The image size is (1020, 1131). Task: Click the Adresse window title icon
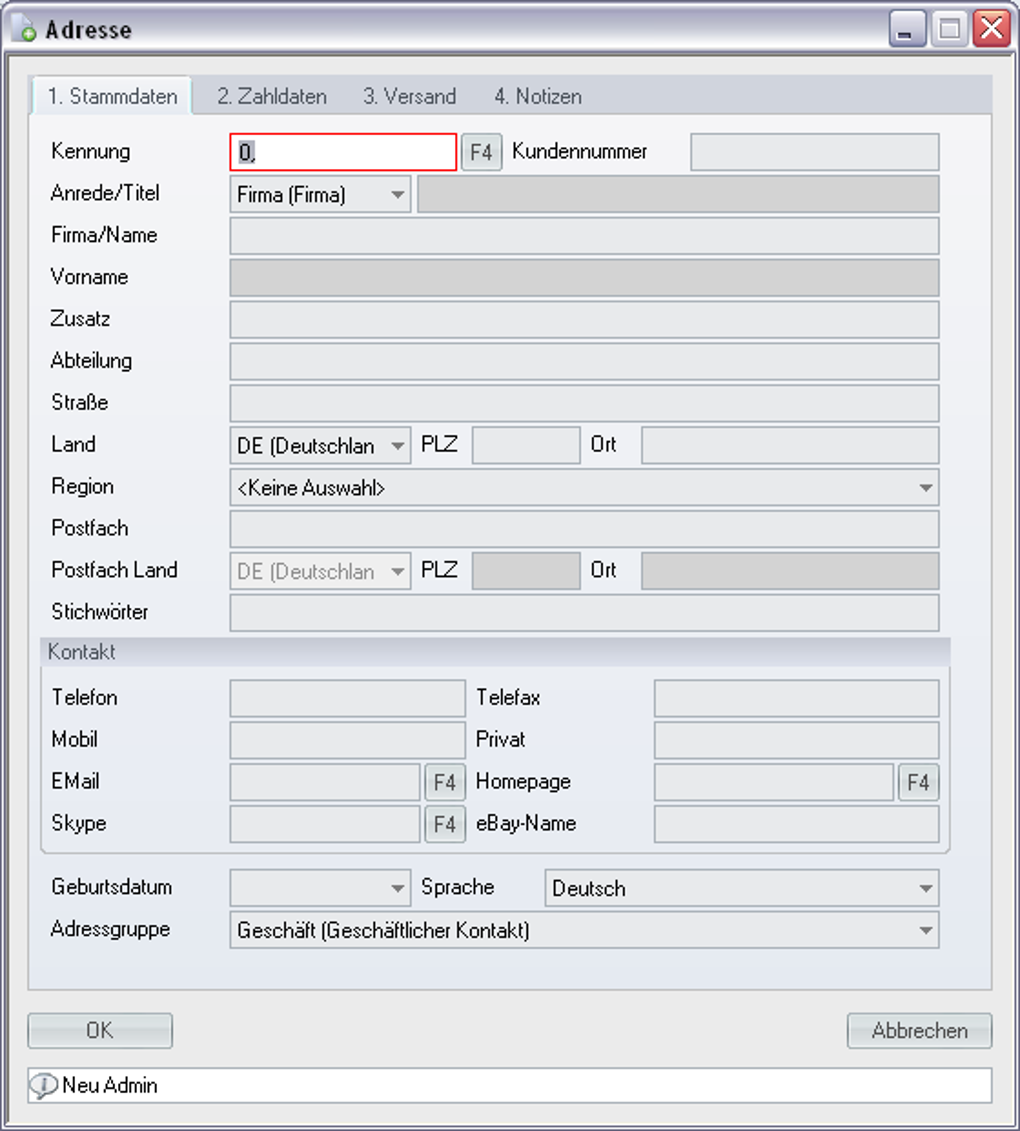(x=25, y=29)
